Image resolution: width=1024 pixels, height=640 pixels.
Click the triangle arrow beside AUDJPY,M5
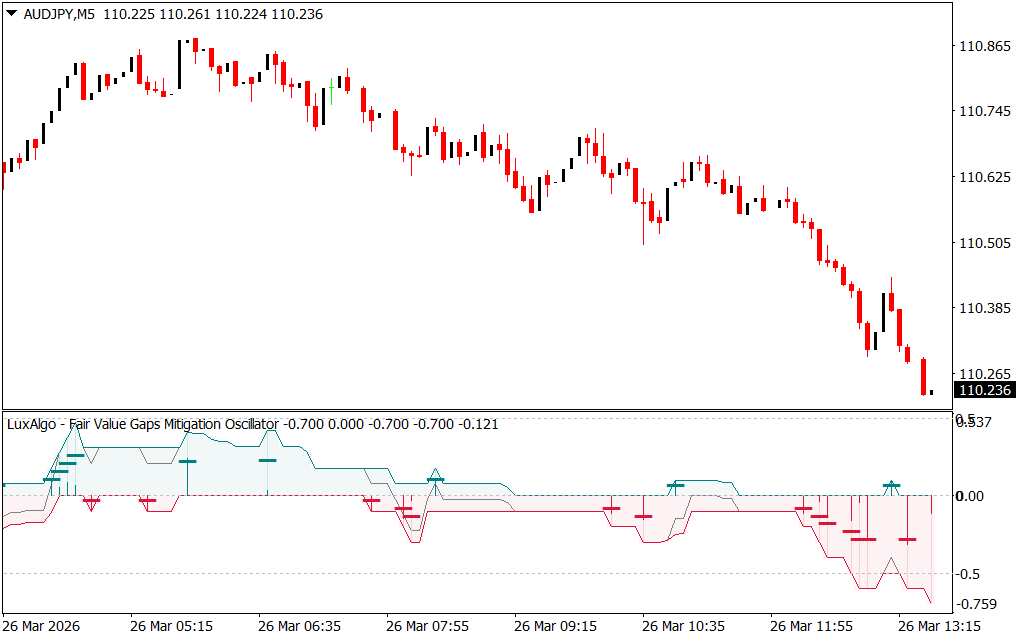pos(11,15)
